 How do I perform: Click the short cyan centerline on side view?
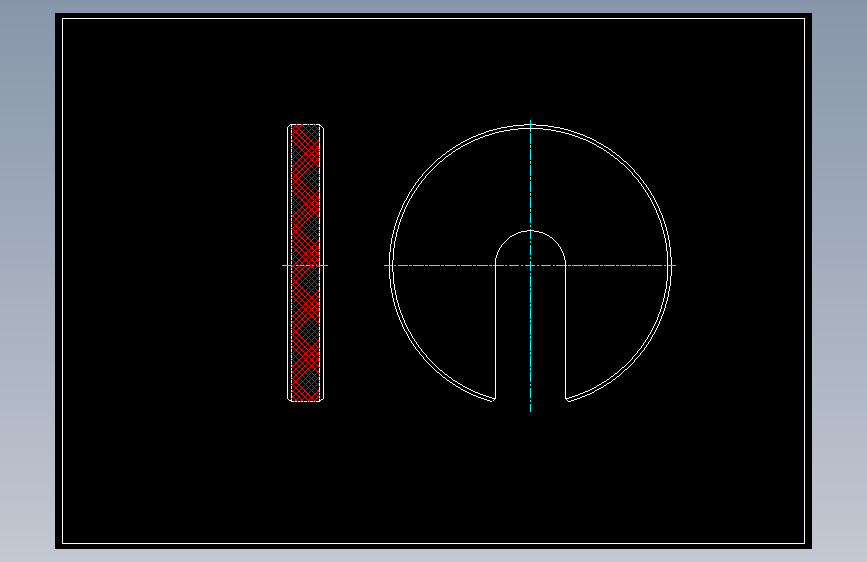pos(305,266)
